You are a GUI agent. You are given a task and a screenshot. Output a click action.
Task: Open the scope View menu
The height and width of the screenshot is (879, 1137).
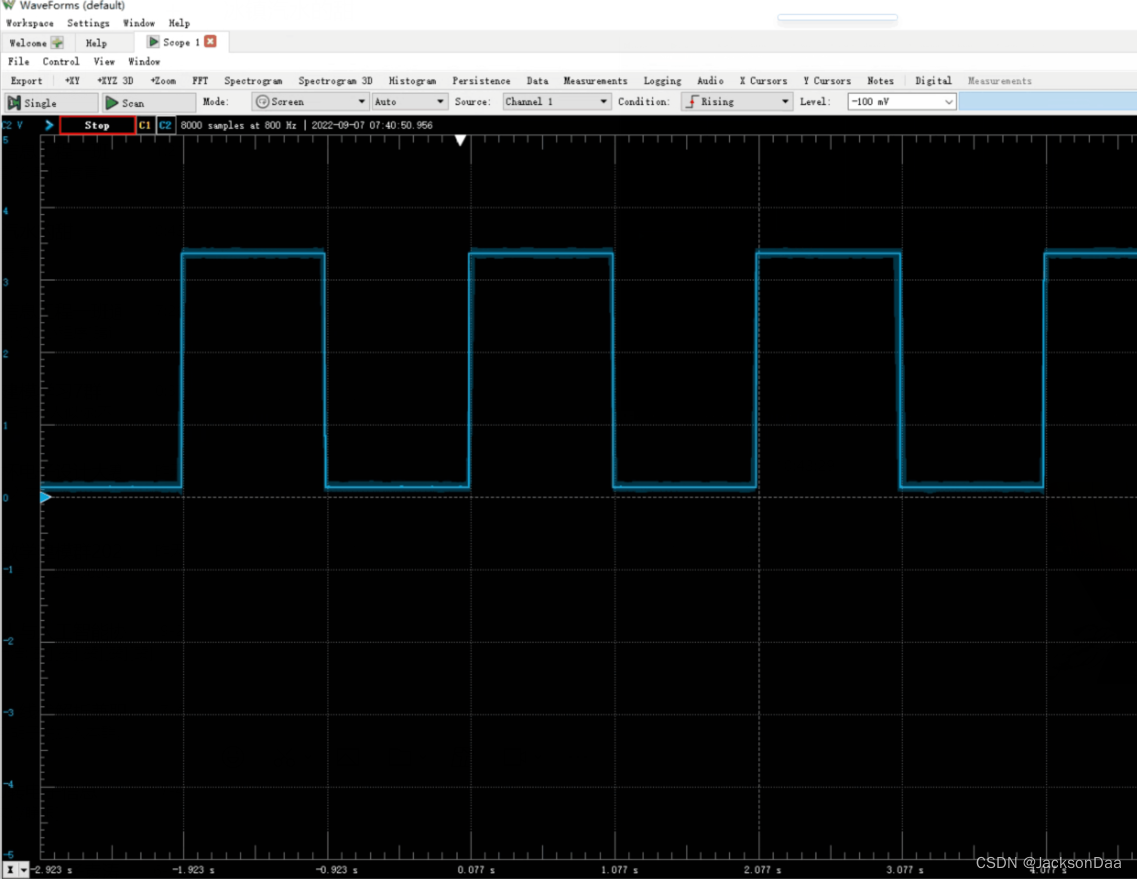click(x=104, y=62)
